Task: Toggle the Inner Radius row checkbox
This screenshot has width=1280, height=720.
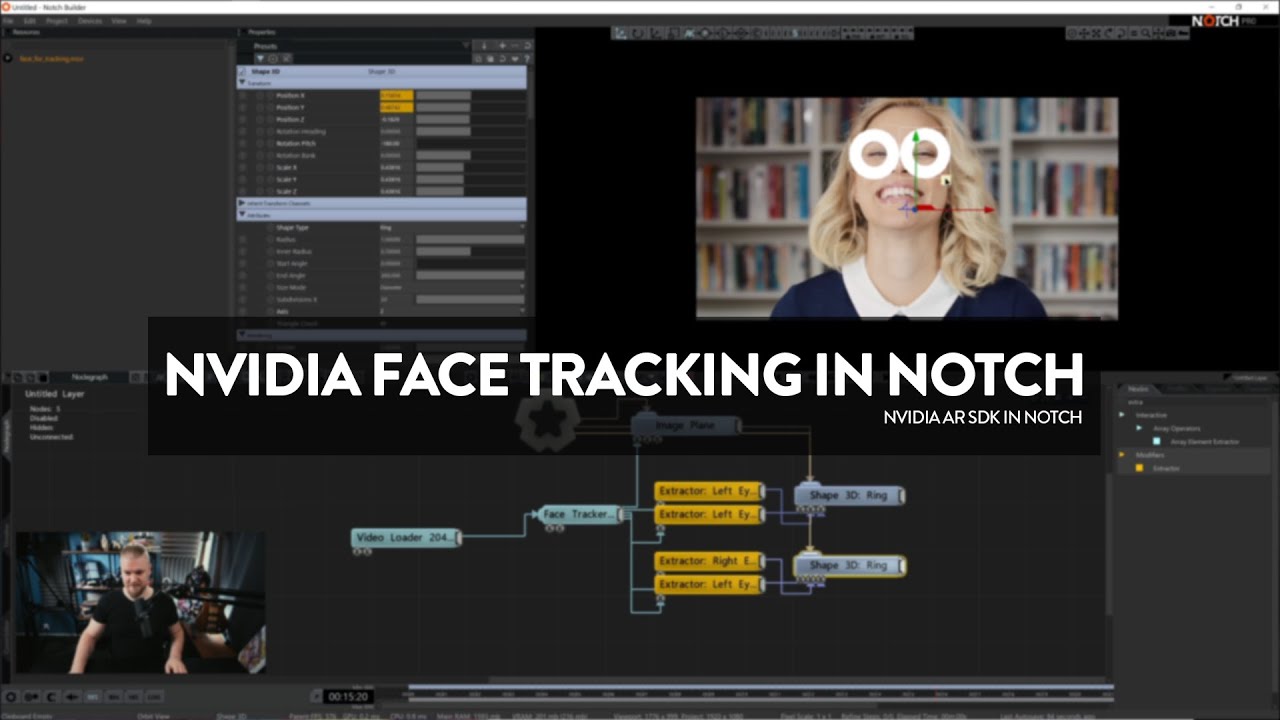Action: click(242, 251)
